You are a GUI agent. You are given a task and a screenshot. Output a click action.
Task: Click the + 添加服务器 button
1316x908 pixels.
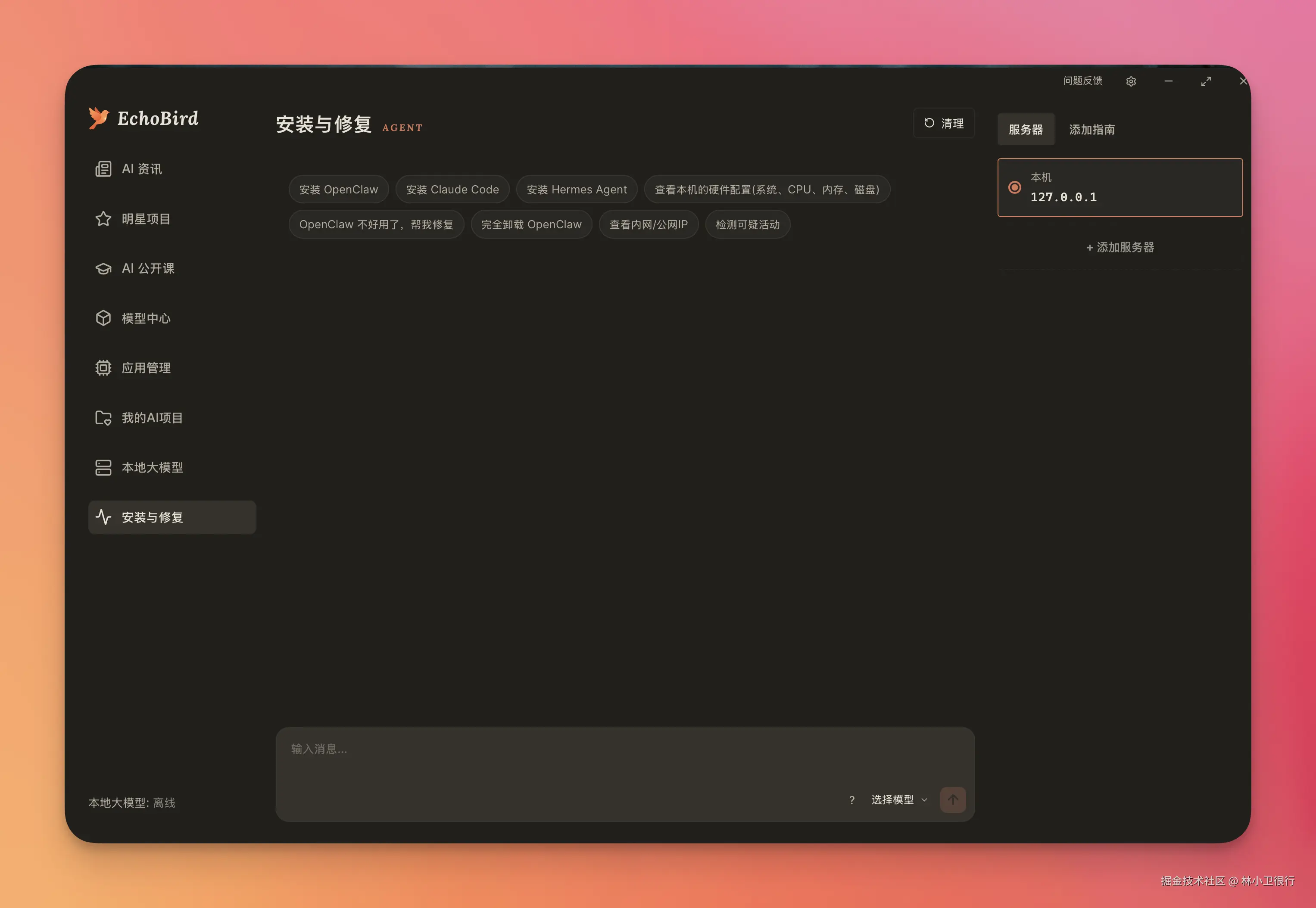(1120, 248)
